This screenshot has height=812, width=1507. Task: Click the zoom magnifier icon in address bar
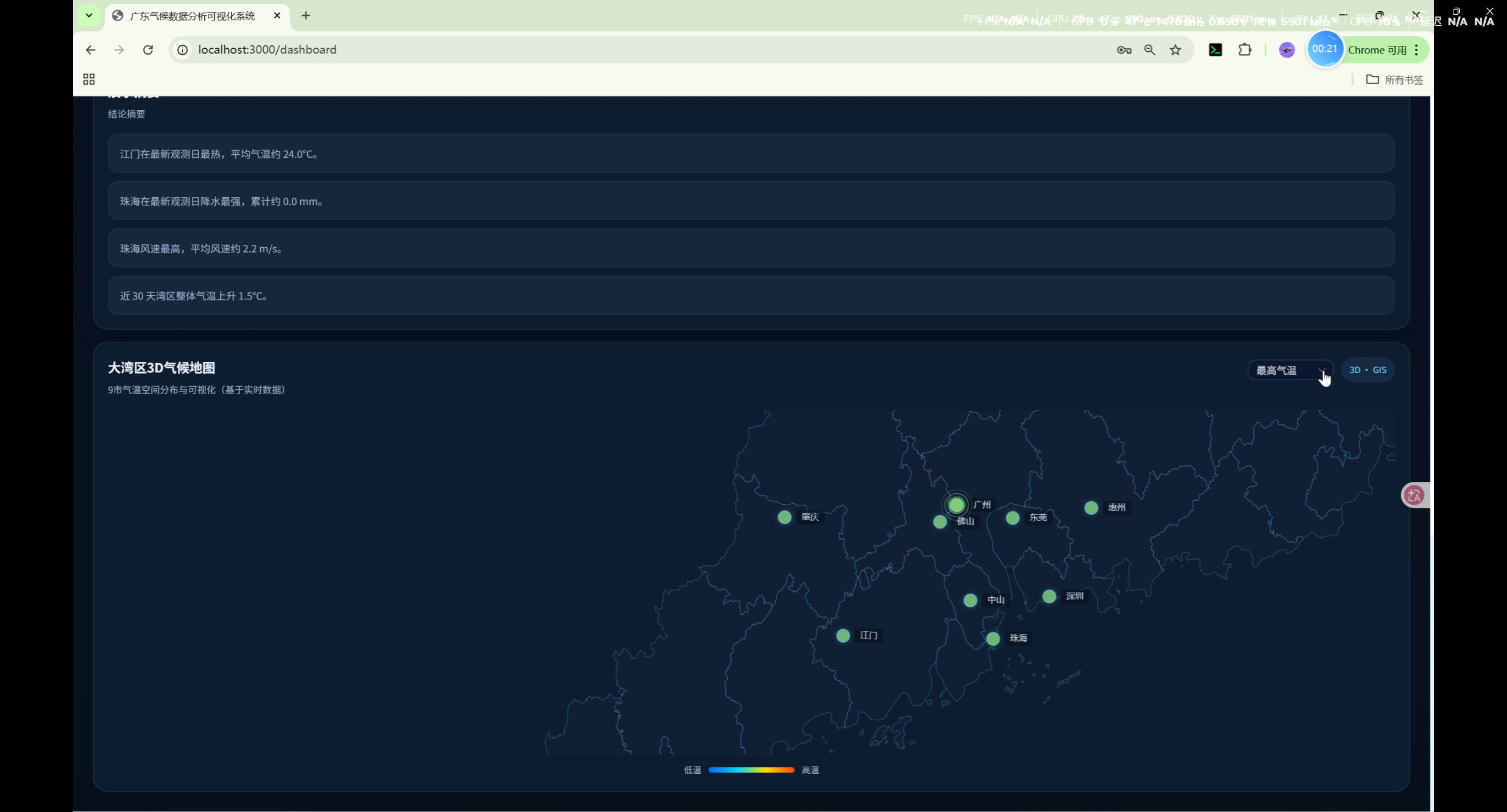(x=1149, y=50)
